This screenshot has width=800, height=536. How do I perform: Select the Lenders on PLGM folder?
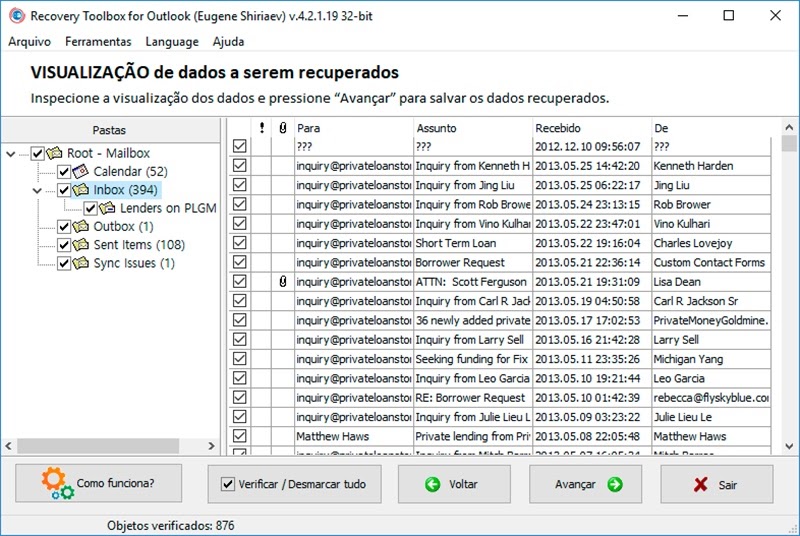click(168, 208)
